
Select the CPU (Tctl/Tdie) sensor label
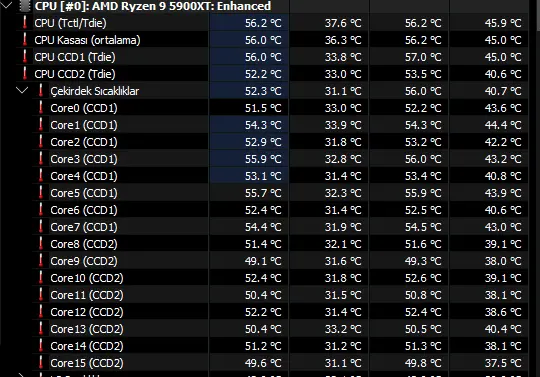point(70,23)
